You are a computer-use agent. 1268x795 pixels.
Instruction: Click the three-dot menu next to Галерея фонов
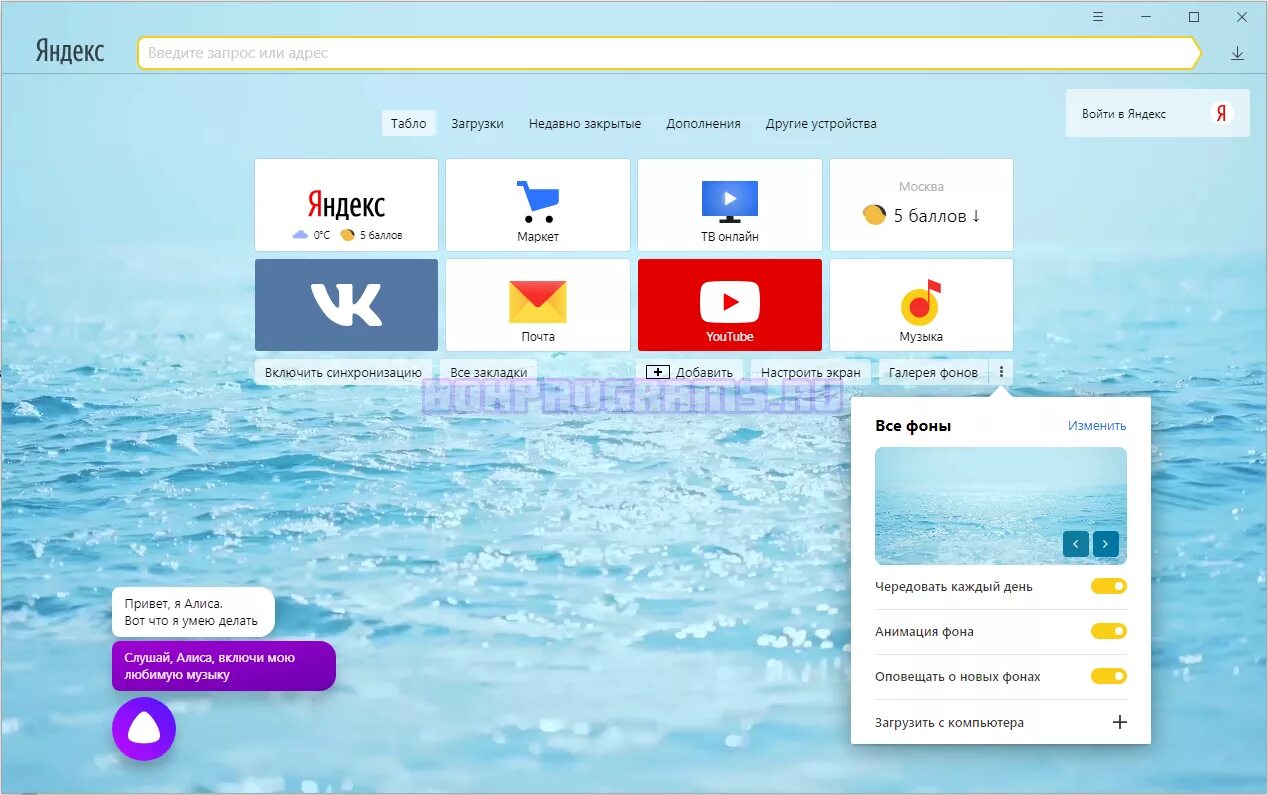pyautogui.click(x=1001, y=372)
